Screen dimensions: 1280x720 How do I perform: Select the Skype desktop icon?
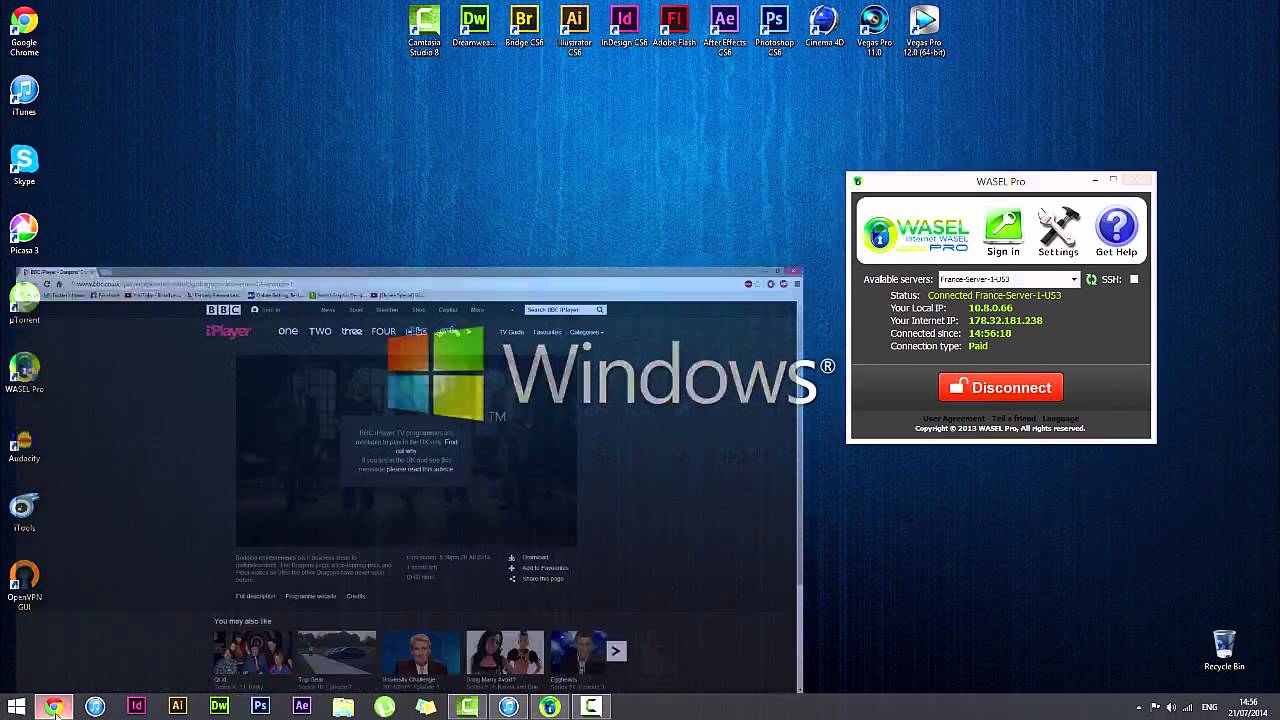click(24, 165)
